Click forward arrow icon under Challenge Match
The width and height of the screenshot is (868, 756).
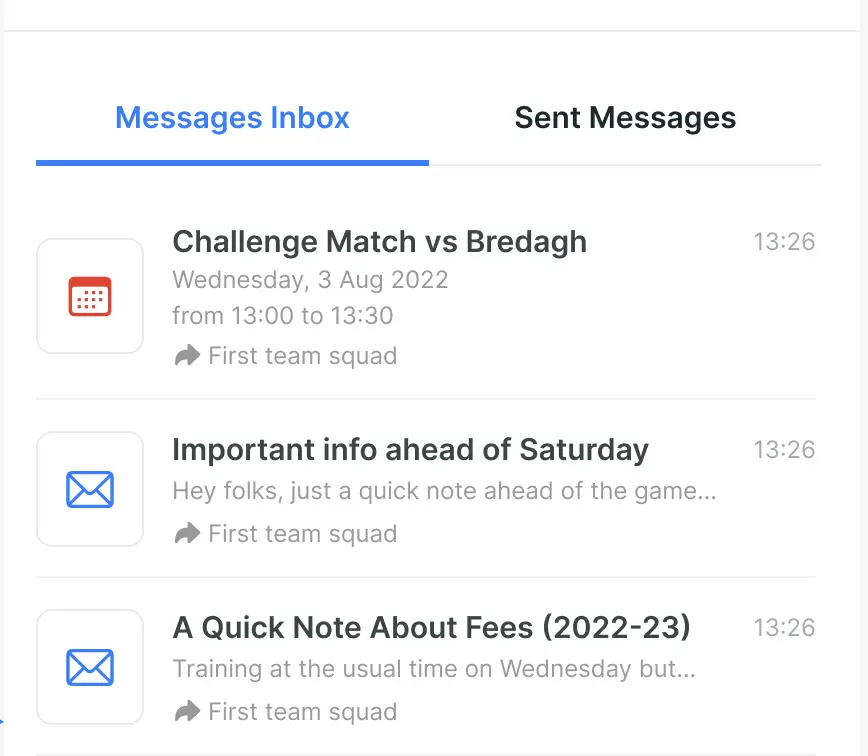click(187, 356)
